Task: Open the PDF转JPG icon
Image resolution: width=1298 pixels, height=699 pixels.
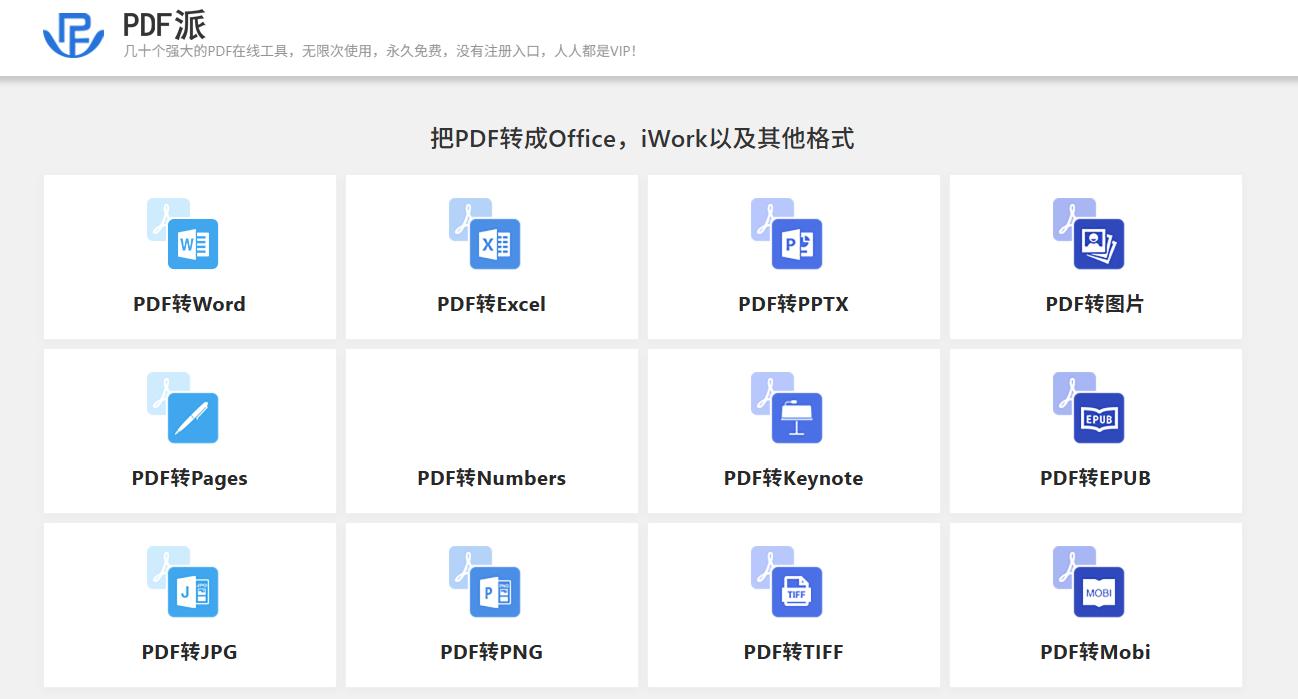Action: 183,581
